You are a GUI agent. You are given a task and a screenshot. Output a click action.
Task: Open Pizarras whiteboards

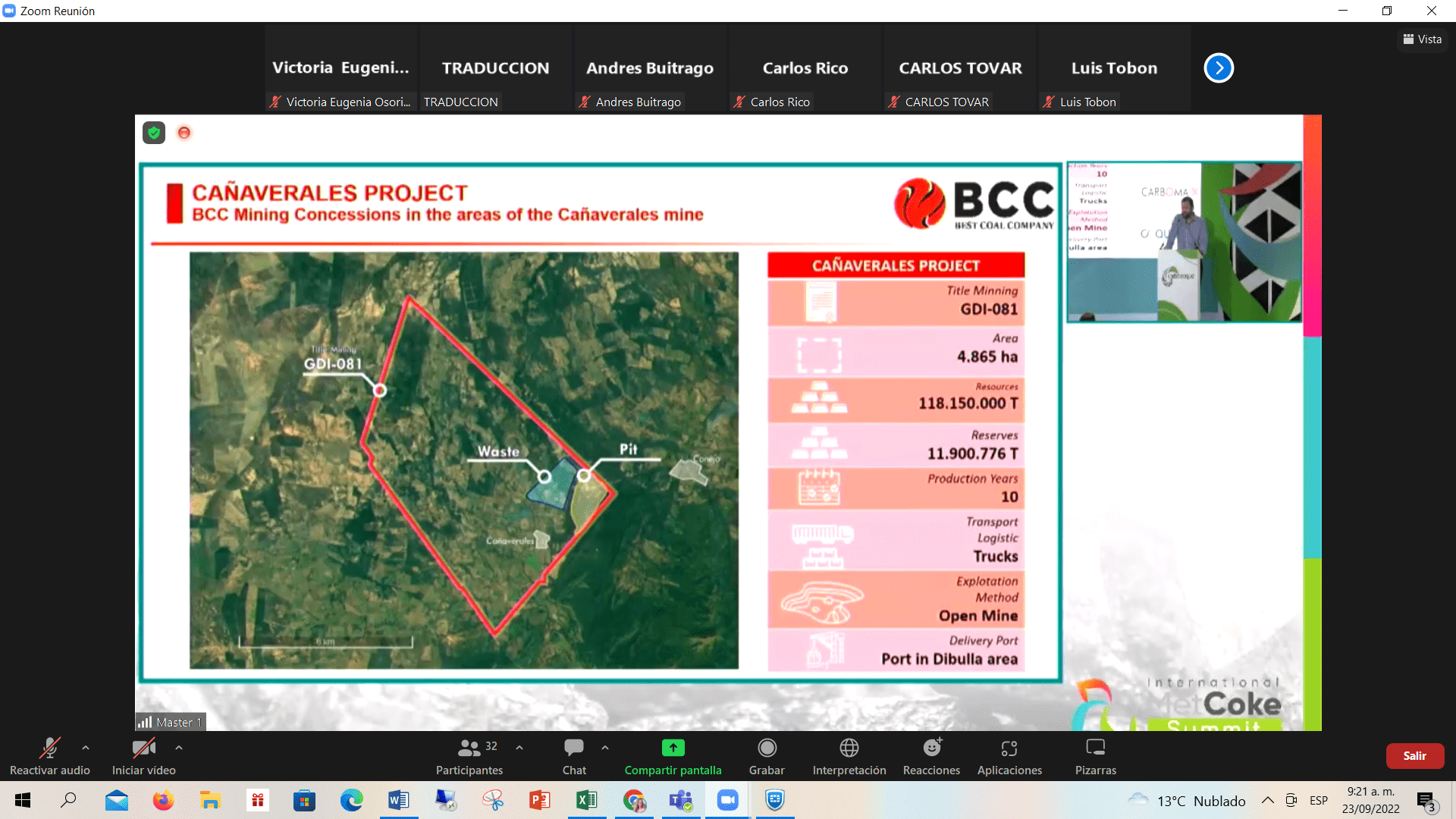pos(1096,756)
